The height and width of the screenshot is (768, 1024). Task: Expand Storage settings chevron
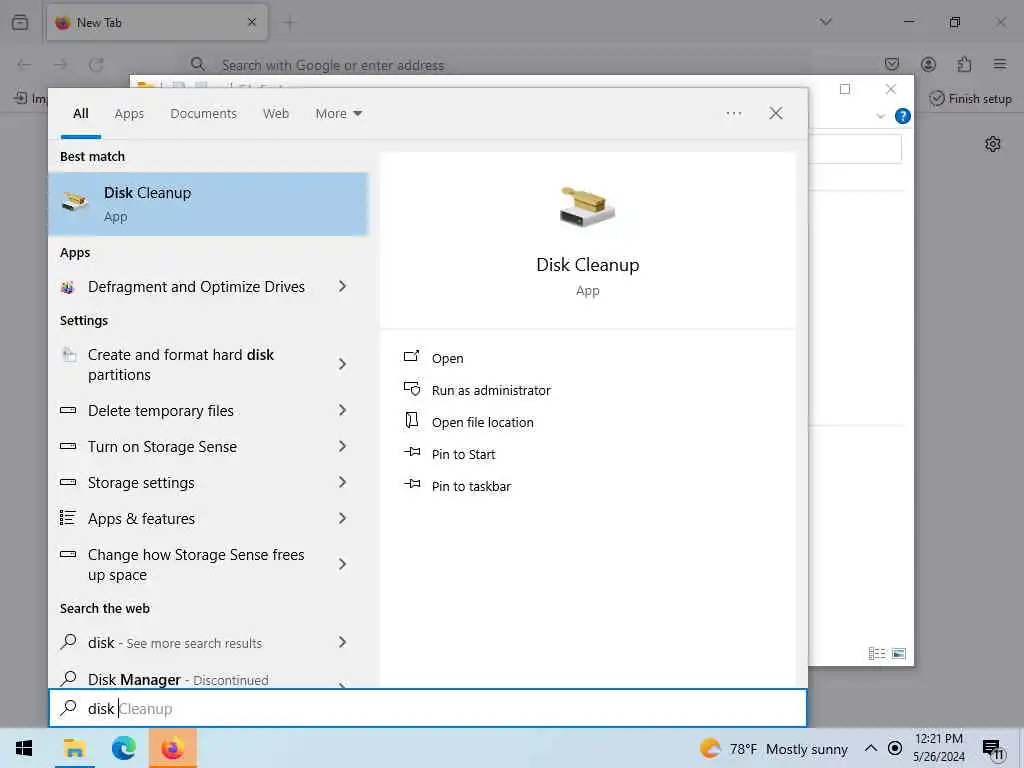[342, 482]
